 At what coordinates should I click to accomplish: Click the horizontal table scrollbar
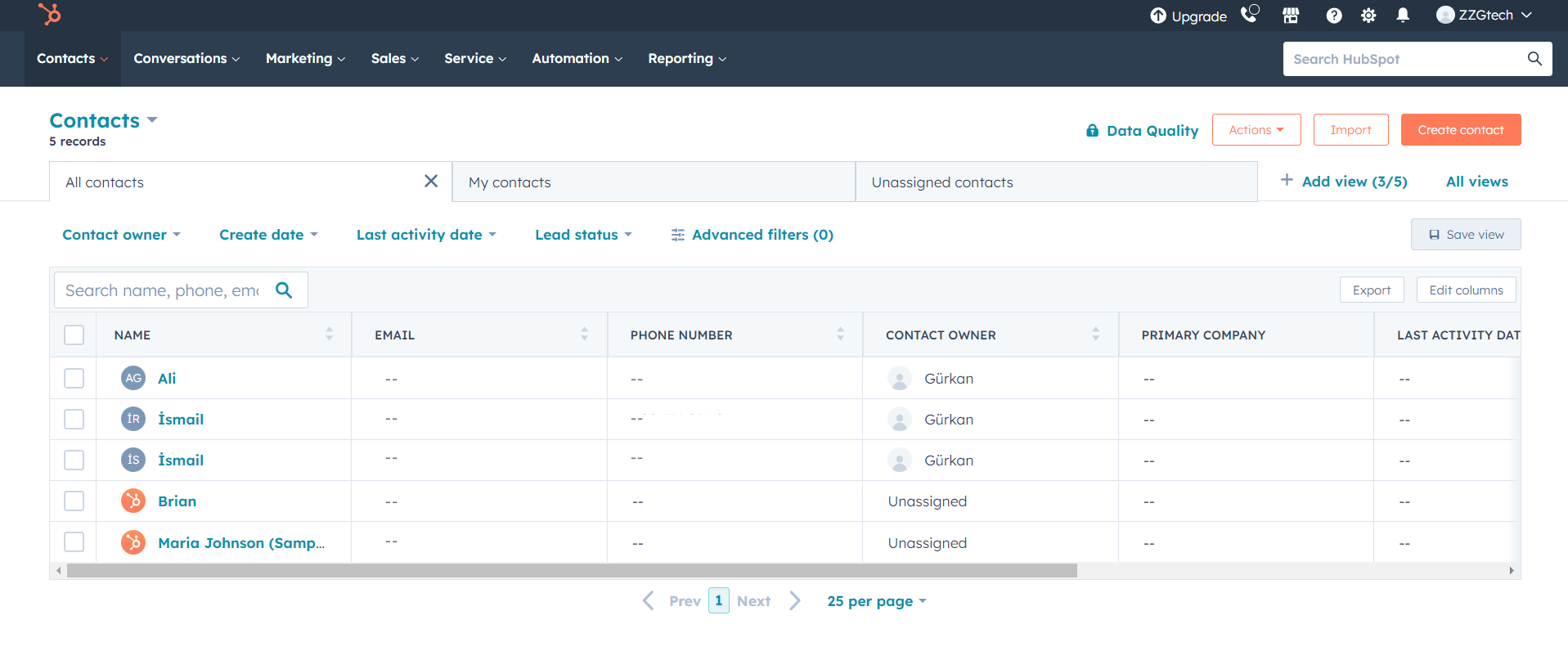coord(572,570)
